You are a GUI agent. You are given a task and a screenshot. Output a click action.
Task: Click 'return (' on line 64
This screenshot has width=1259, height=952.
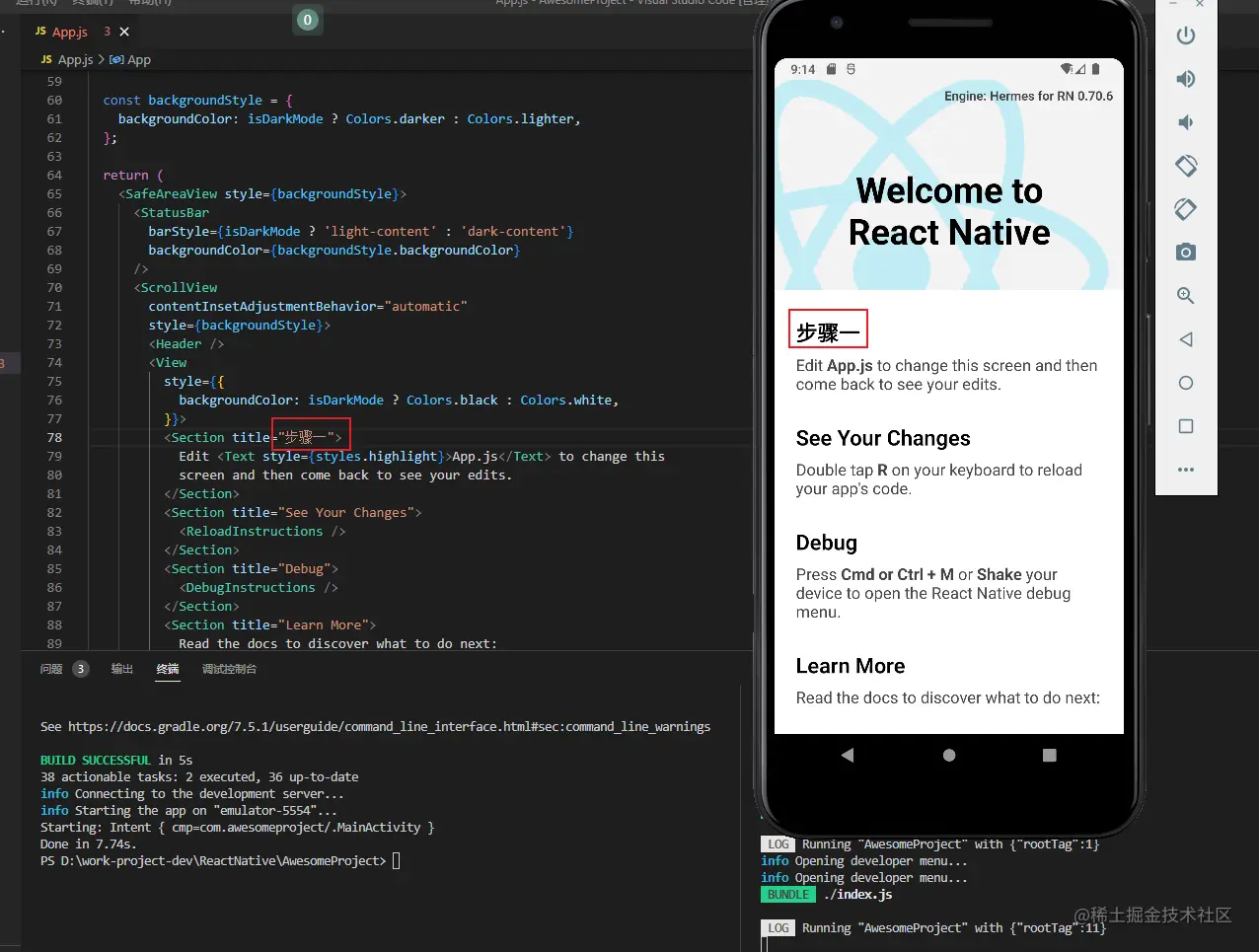[x=133, y=176]
